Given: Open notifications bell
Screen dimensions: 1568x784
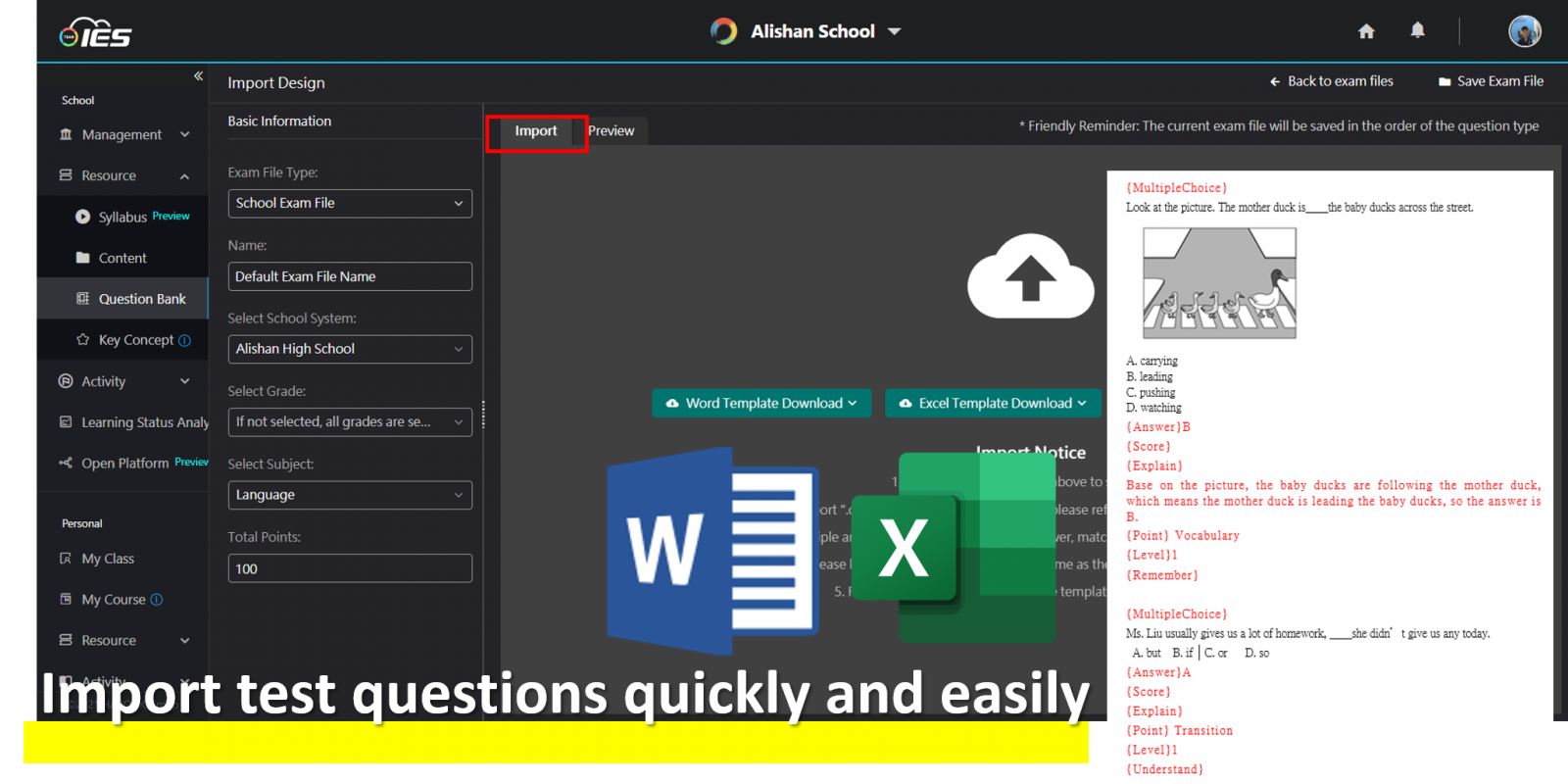Looking at the screenshot, I should point(1417,30).
